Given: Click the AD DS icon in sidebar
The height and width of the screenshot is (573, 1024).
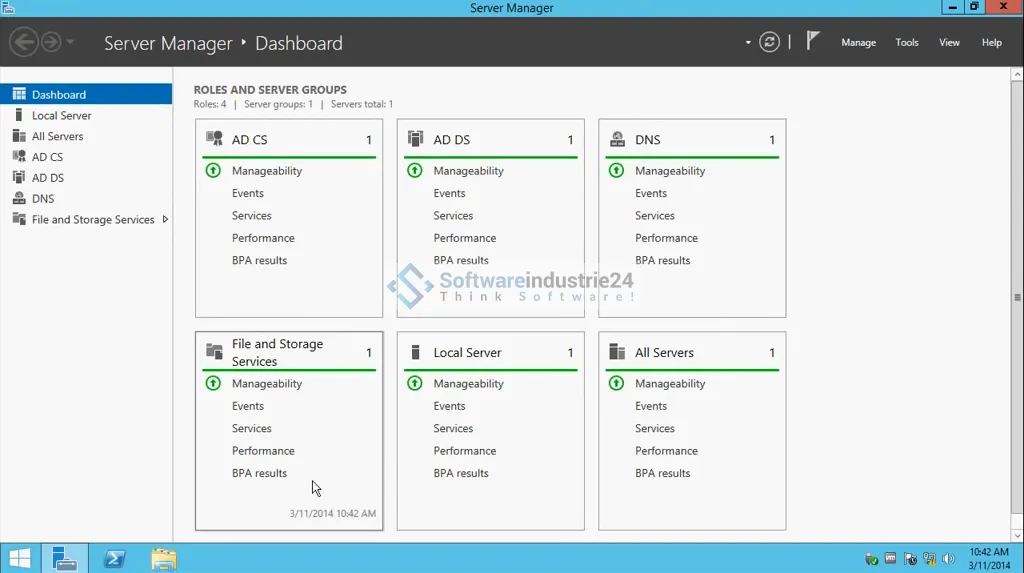Looking at the screenshot, I should 19,178.
